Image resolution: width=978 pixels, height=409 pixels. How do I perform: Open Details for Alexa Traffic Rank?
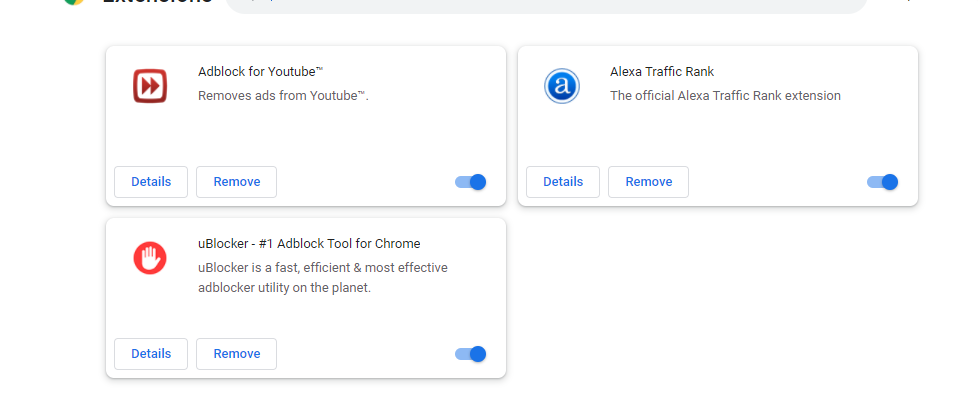(563, 182)
